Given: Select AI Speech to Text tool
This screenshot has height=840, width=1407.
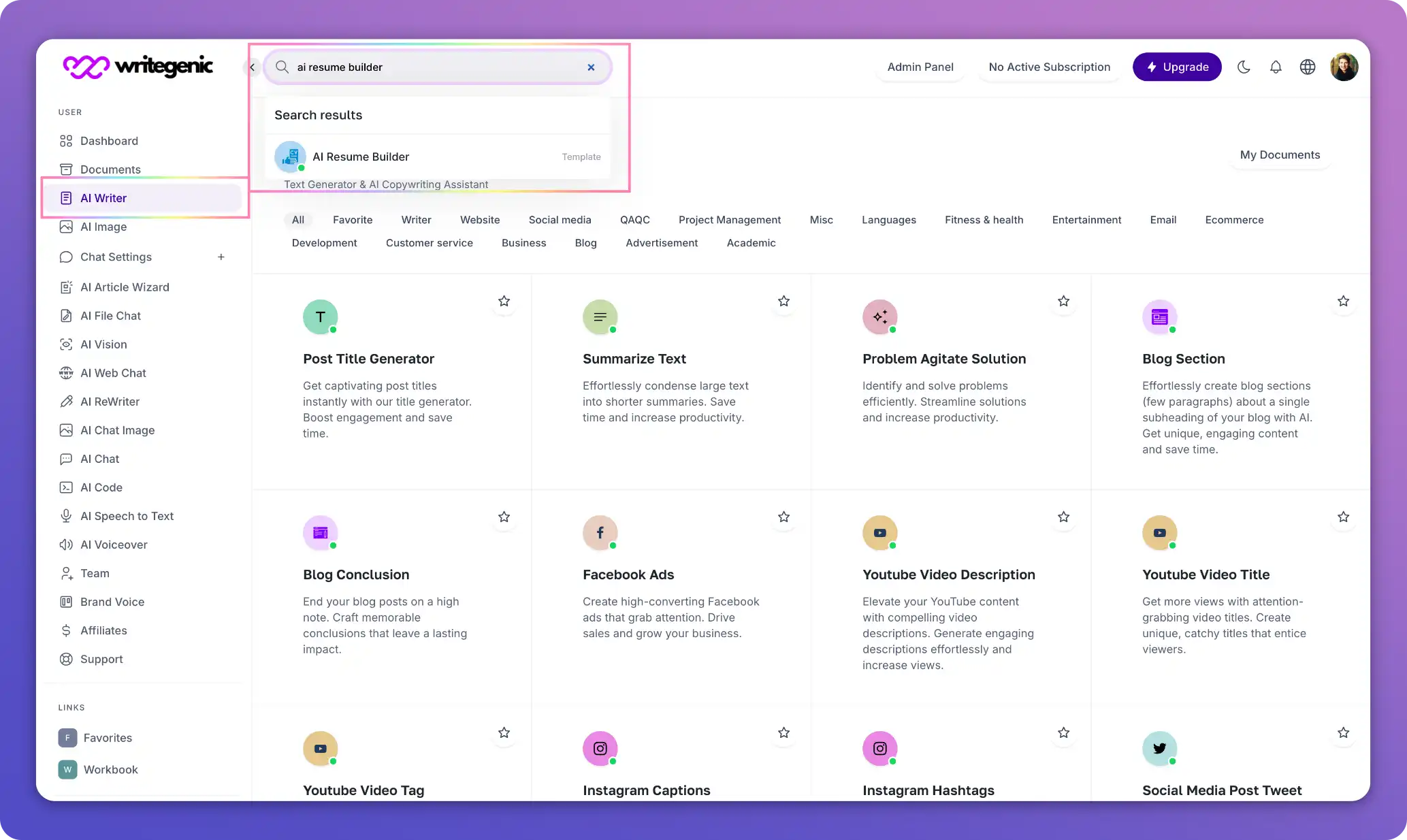Looking at the screenshot, I should click(x=127, y=515).
